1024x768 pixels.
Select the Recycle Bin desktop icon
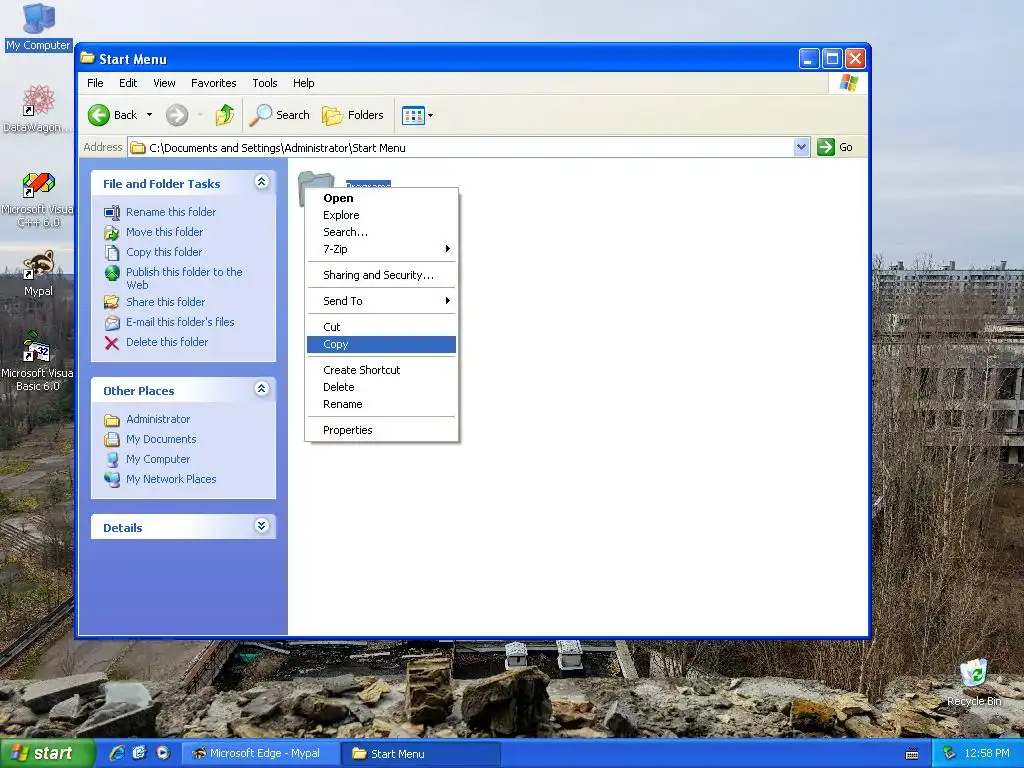tap(974, 683)
